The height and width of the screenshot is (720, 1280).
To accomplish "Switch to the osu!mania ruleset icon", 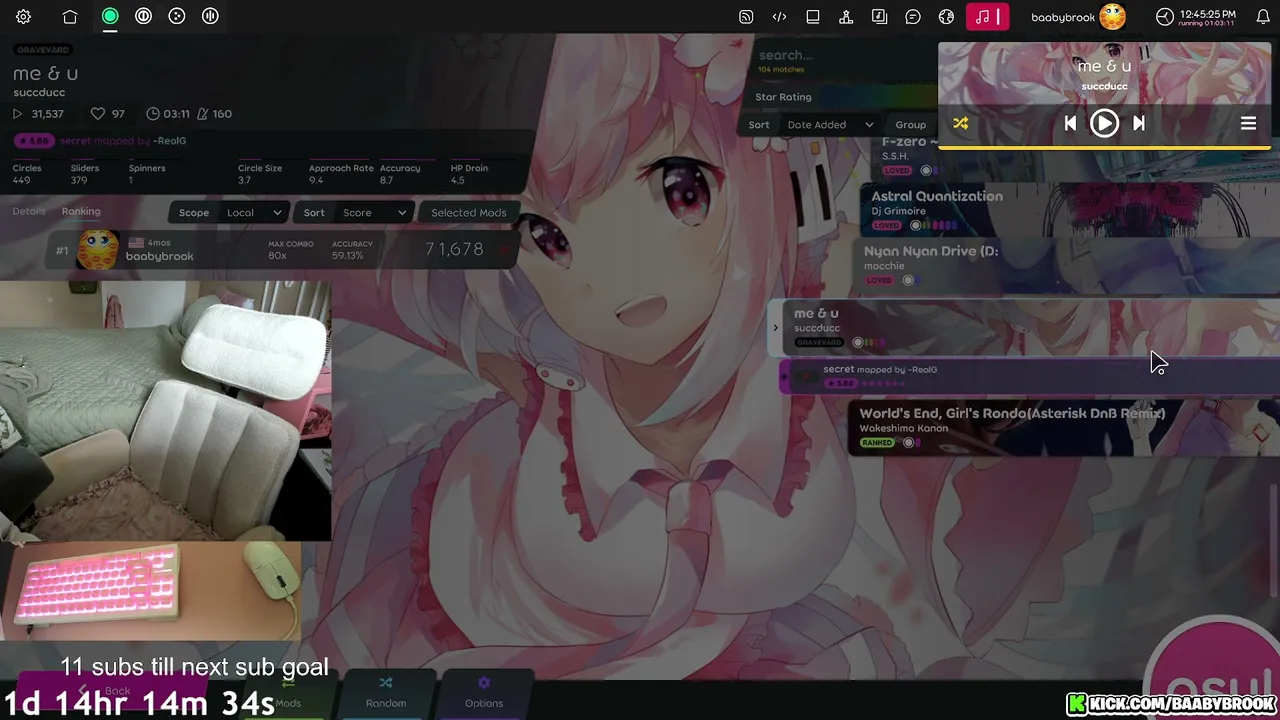I will pyautogui.click(x=210, y=16).
